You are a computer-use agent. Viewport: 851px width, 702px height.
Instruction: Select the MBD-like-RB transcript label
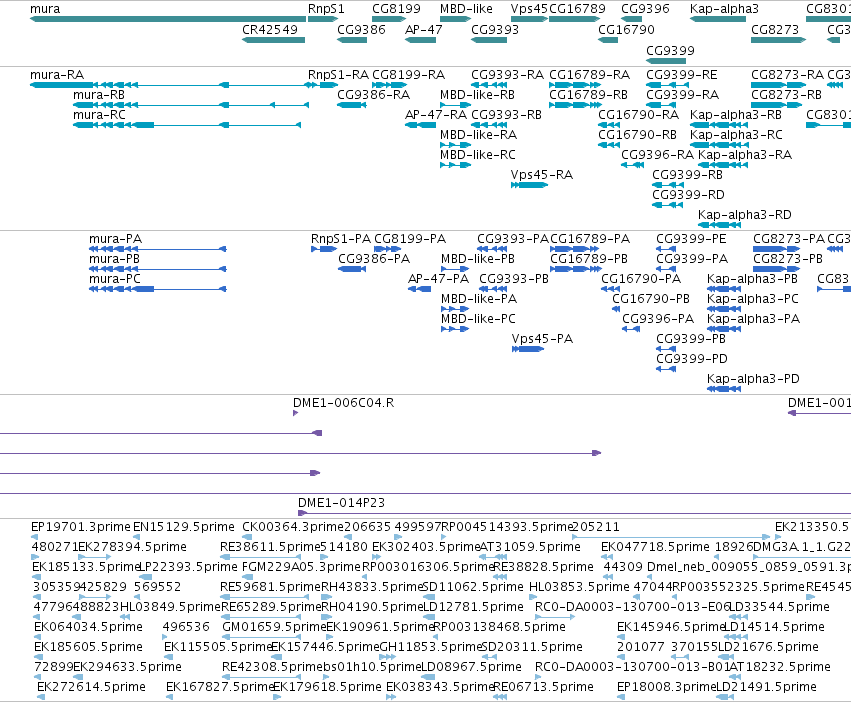click(478, 94)
